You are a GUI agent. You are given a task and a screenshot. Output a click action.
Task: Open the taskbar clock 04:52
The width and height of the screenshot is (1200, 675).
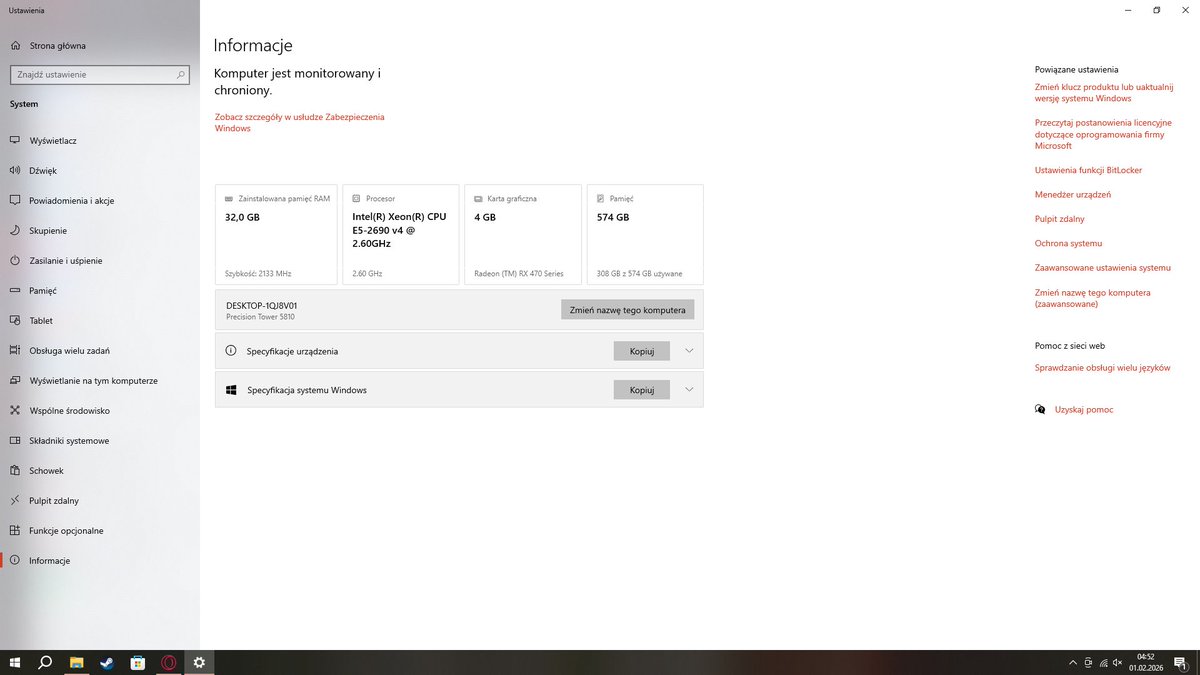(x=1146, y=662)
